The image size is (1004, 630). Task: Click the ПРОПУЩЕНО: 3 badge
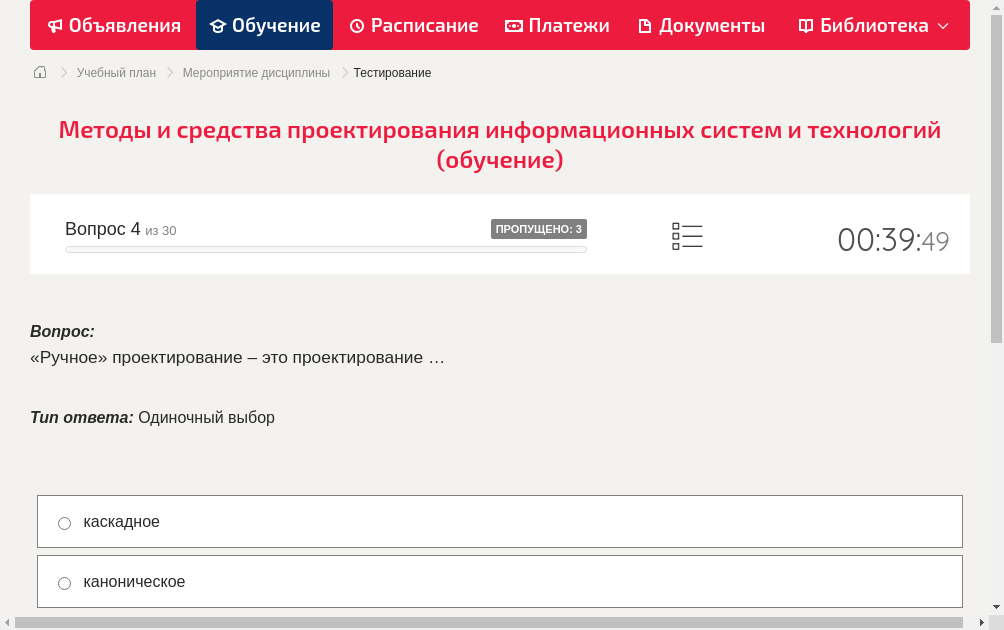point(539,228)
